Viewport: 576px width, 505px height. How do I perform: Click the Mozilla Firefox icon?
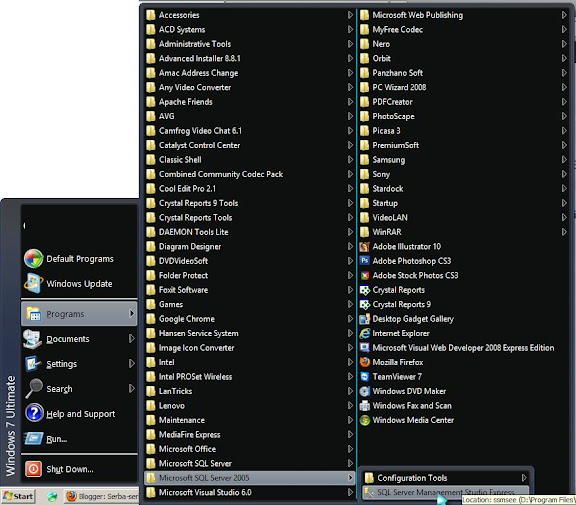point(364,362)
